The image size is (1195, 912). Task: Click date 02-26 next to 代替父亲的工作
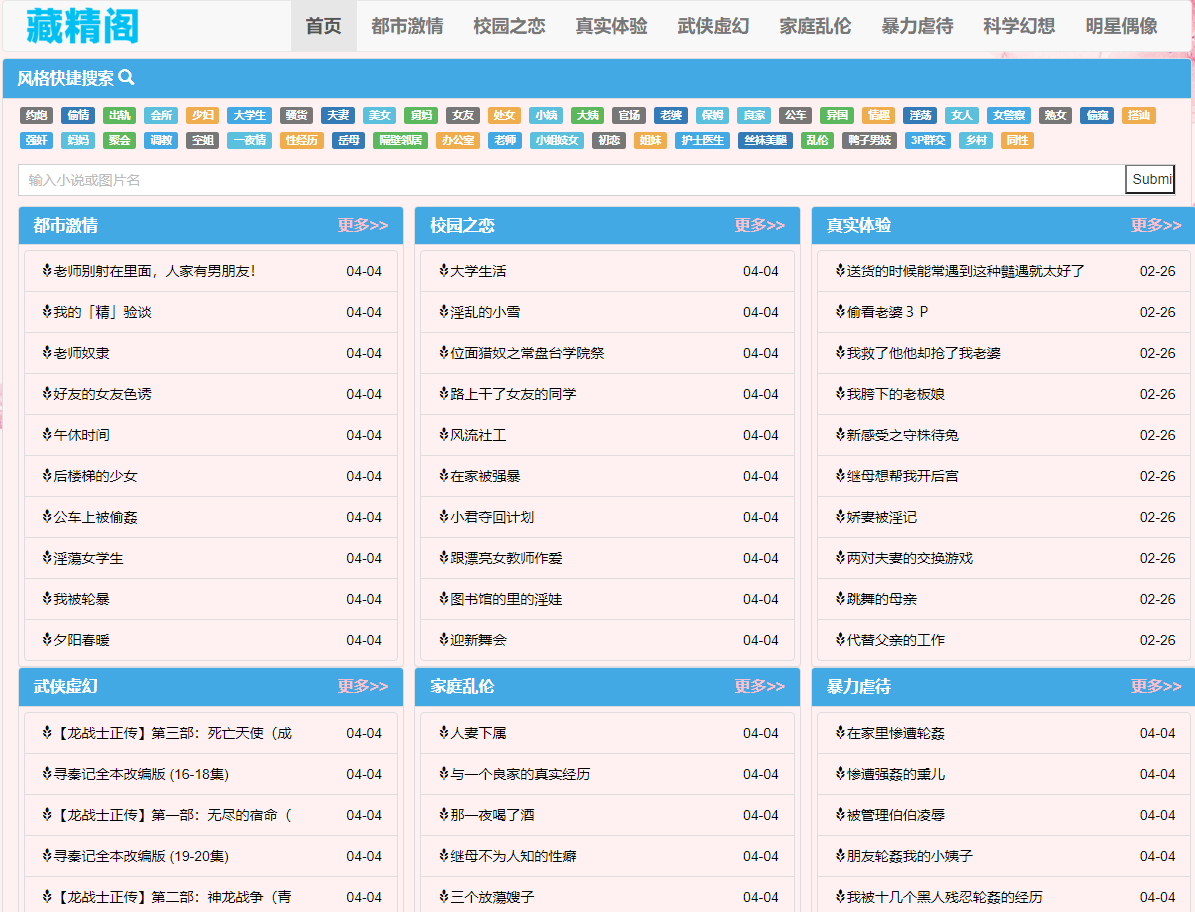coord(1158,640)
